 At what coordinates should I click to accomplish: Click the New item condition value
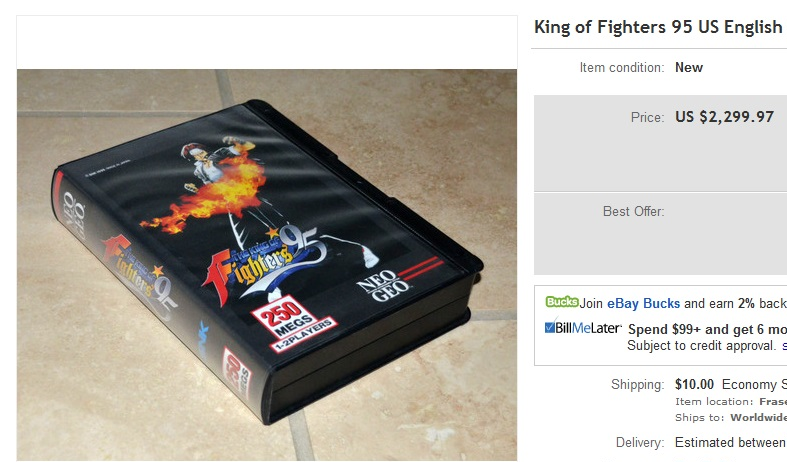(x=689, y=67)
